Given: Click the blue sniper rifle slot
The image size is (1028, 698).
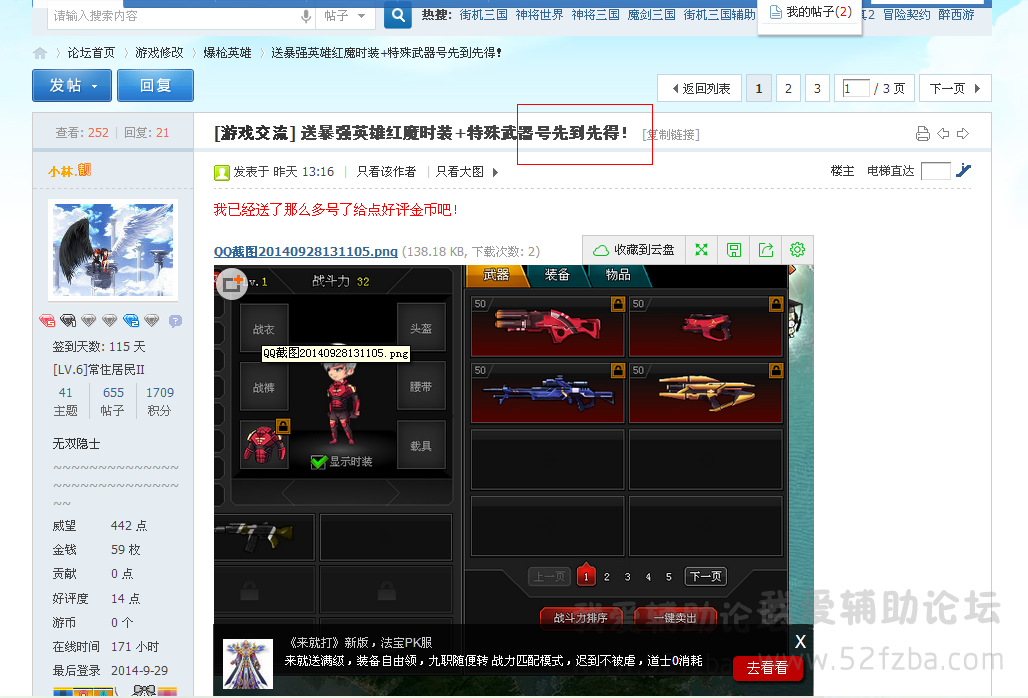Looking at the screenshot, I should click(547, 393).
